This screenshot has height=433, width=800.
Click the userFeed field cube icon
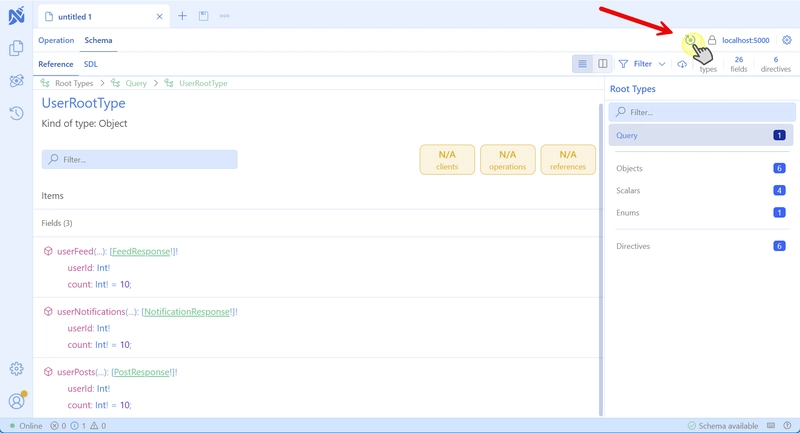[48, 251]
